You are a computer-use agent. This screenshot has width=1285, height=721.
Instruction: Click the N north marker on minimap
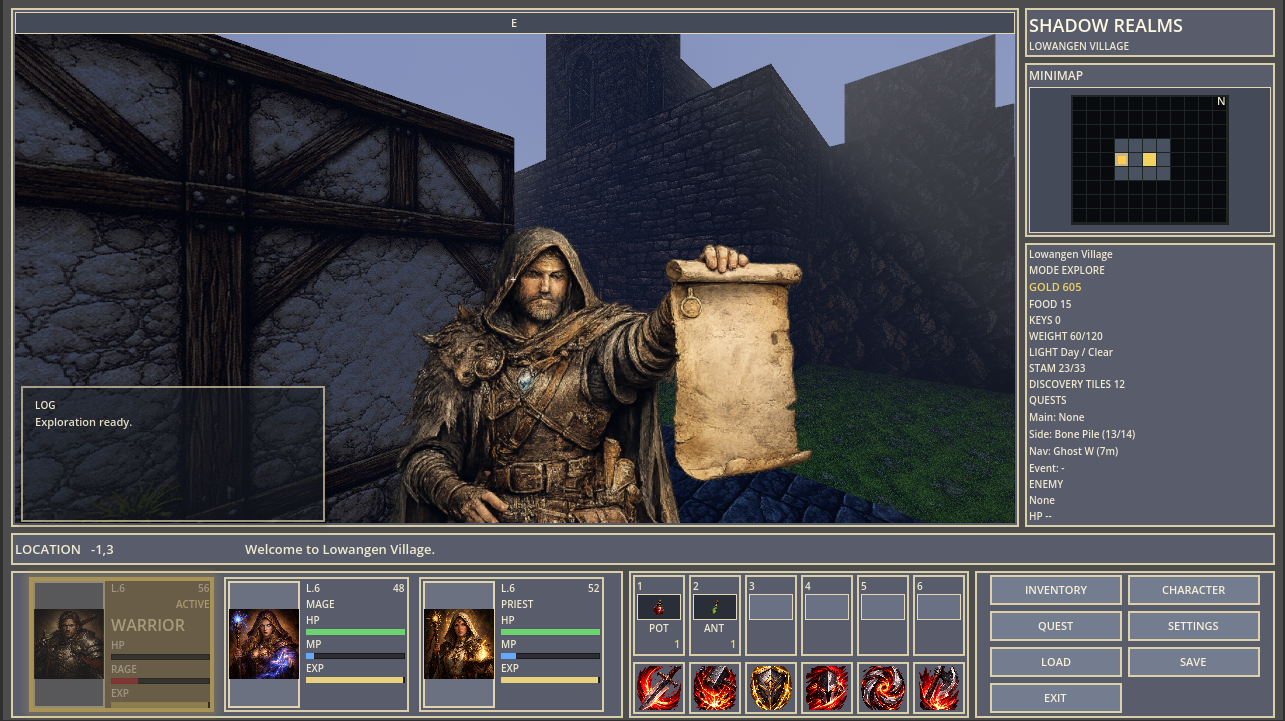tap(1221, 102)
